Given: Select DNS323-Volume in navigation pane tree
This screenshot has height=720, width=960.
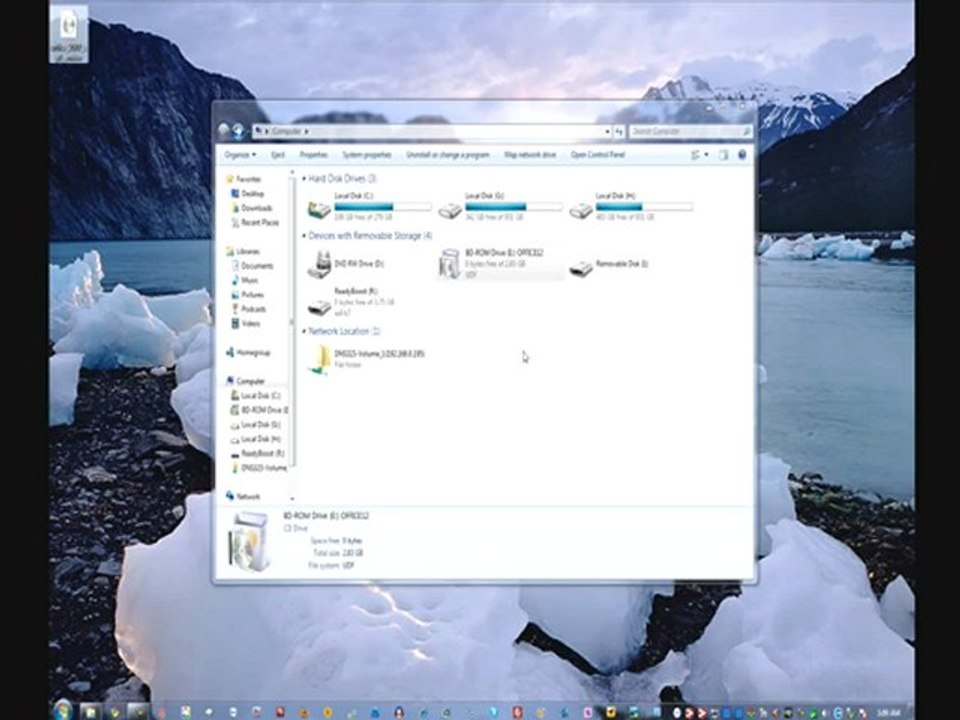Looking at the screenshot, I should point(259,468).
